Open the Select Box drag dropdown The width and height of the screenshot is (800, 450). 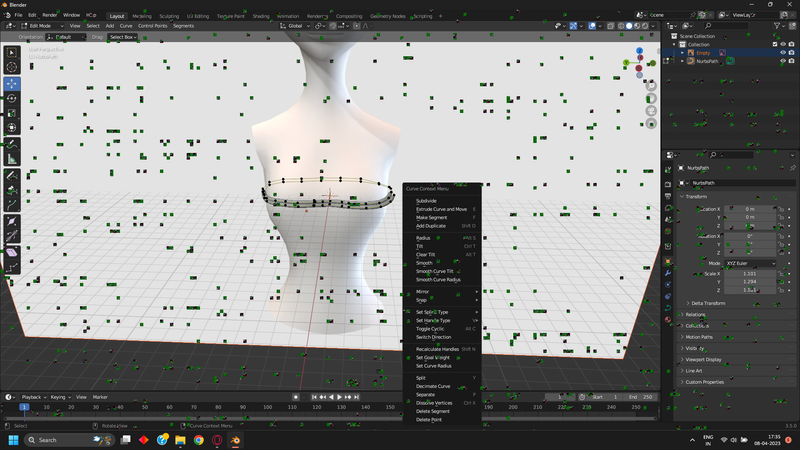pos(123,37)
